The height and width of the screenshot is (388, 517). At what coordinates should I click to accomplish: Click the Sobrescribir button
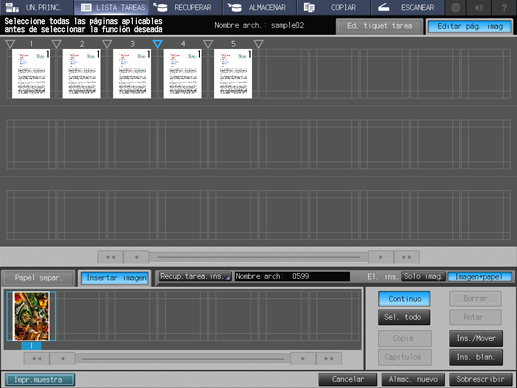point(480,379)
